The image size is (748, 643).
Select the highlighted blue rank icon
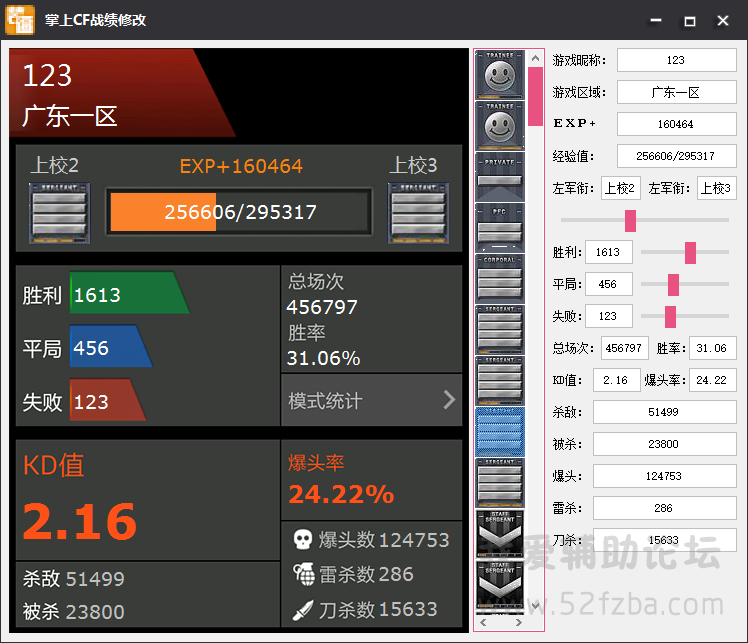pyautogui.click(x=499, y=432)
